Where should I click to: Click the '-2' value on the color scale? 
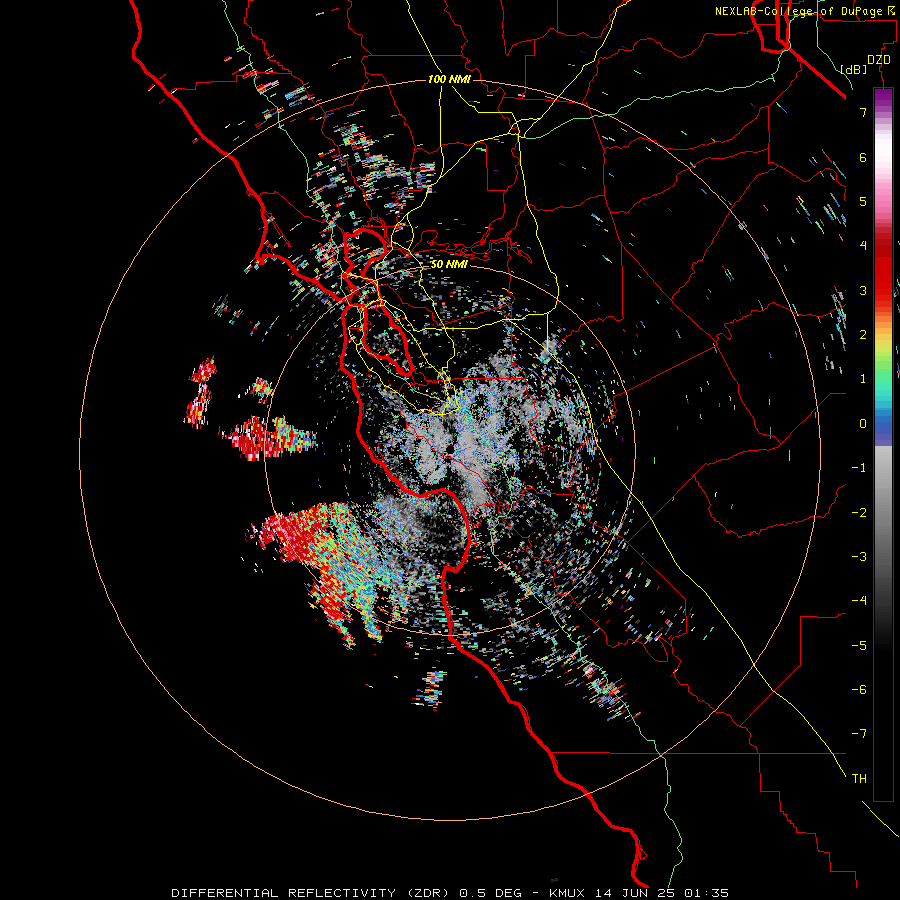[x=859, y=513]
